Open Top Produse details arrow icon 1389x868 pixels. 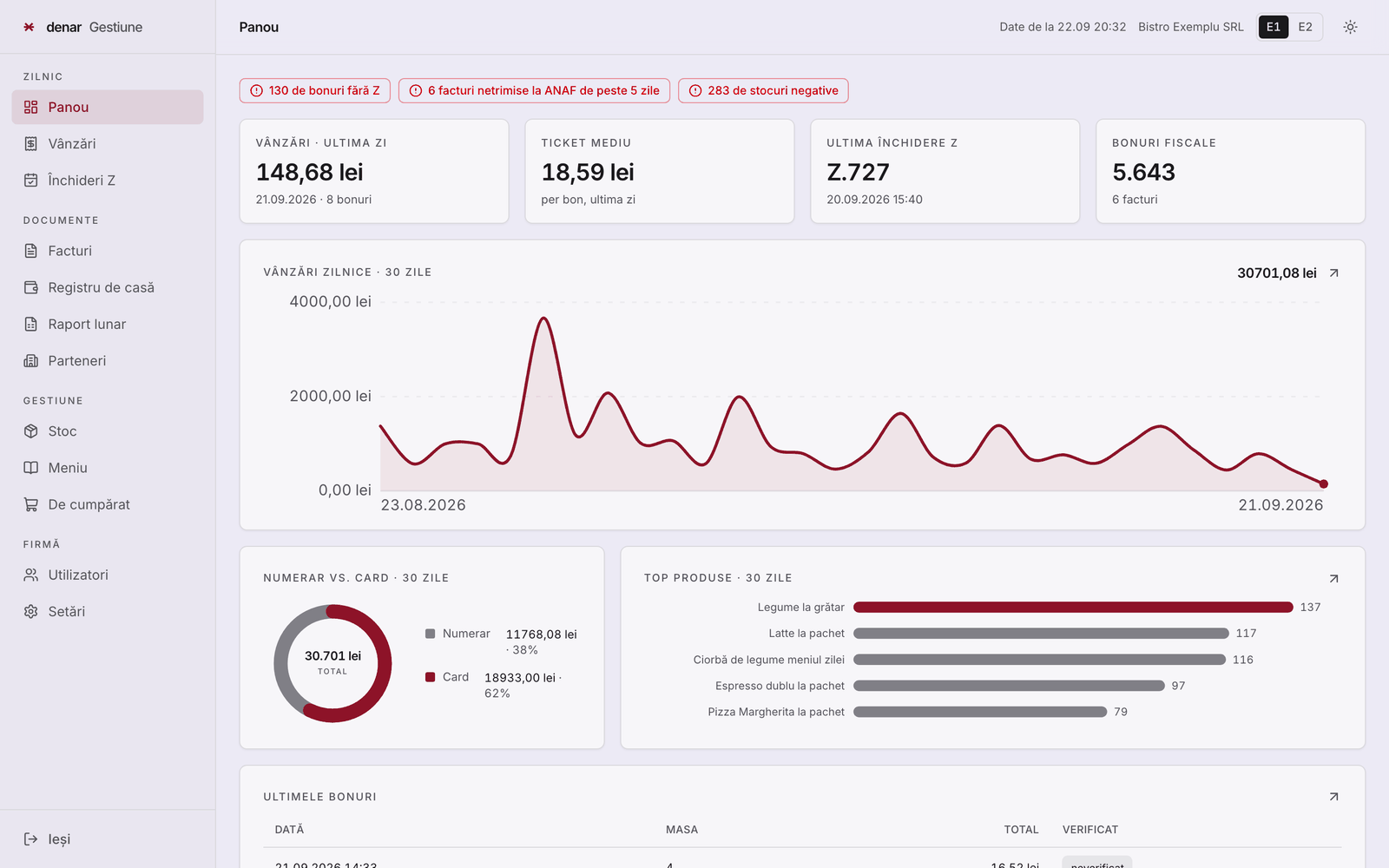tap(1334, 578)
